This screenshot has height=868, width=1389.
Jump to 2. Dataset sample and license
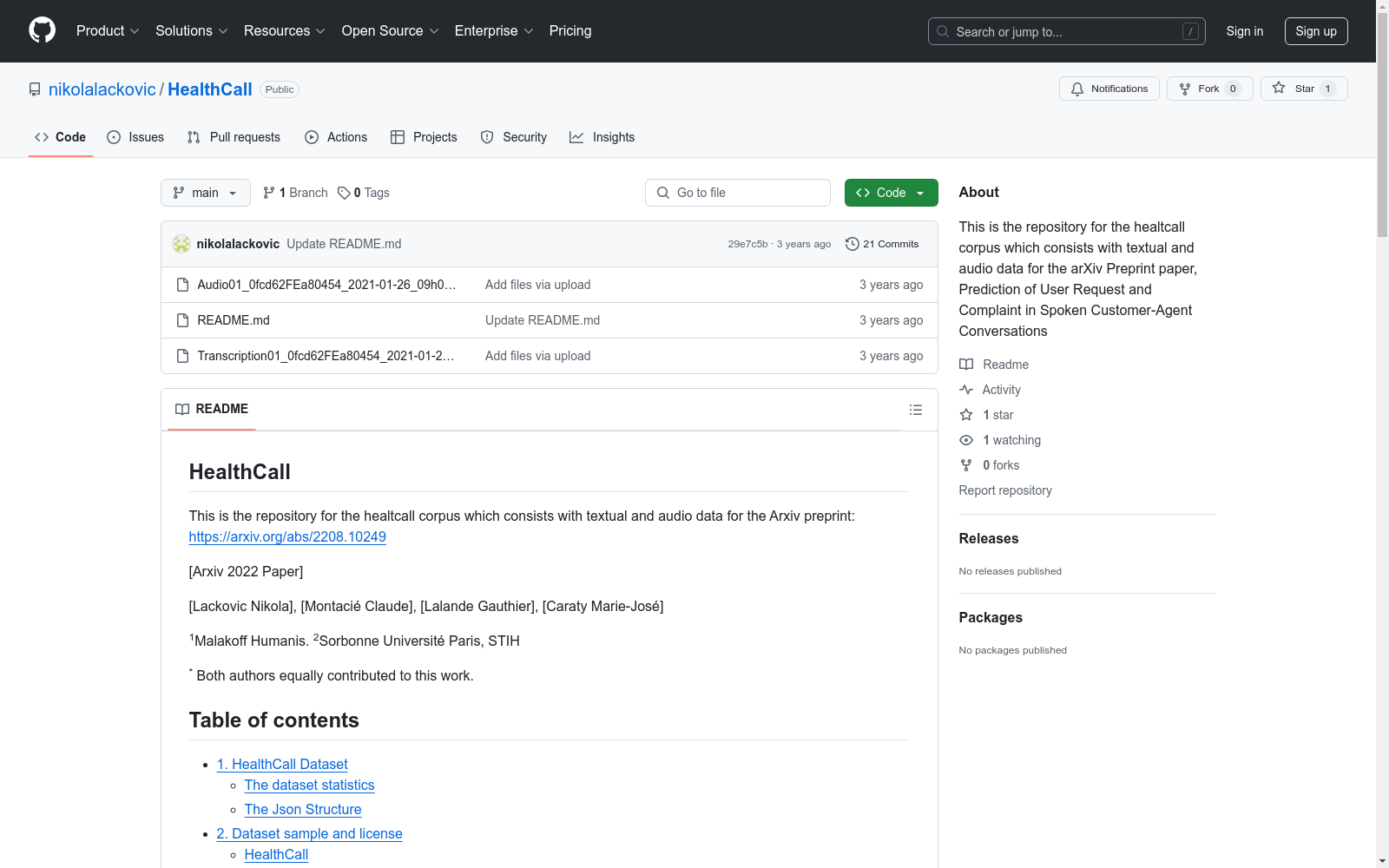tap(310, 833)
